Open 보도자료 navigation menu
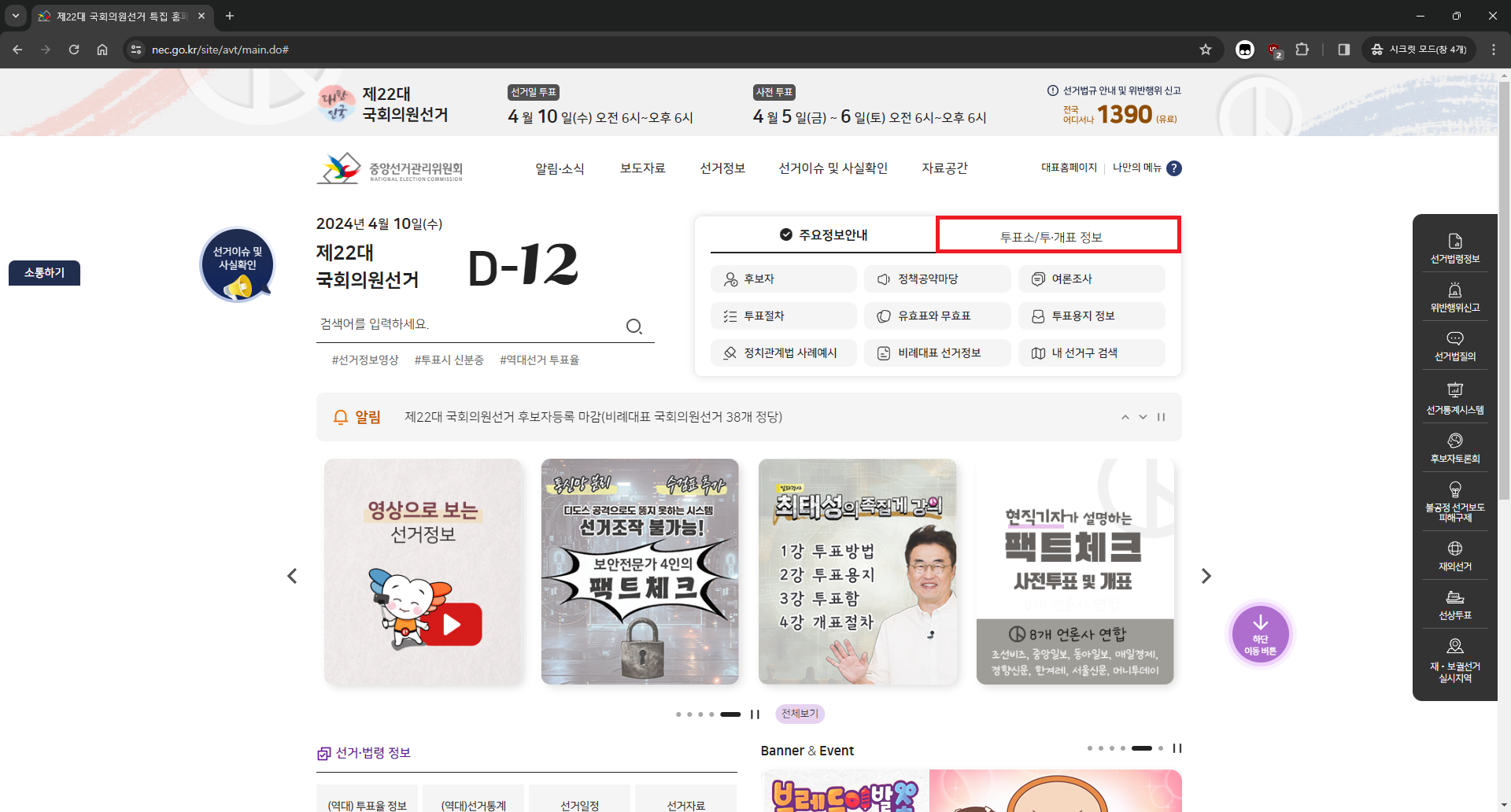This screenshot has width=1511, height=812. pyautogui.click(x=642, y=168)
